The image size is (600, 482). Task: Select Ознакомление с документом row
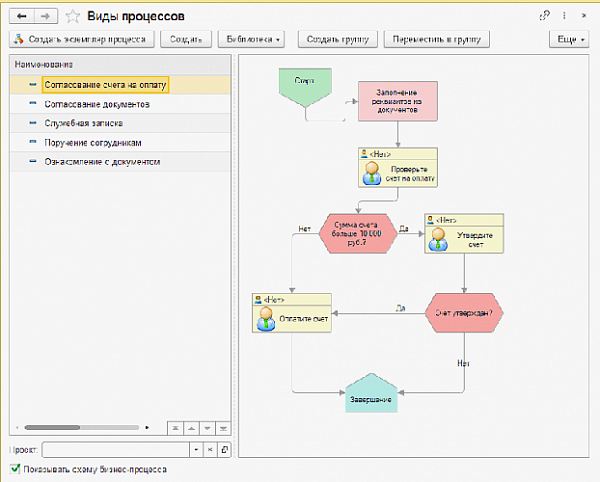point(120,162)
